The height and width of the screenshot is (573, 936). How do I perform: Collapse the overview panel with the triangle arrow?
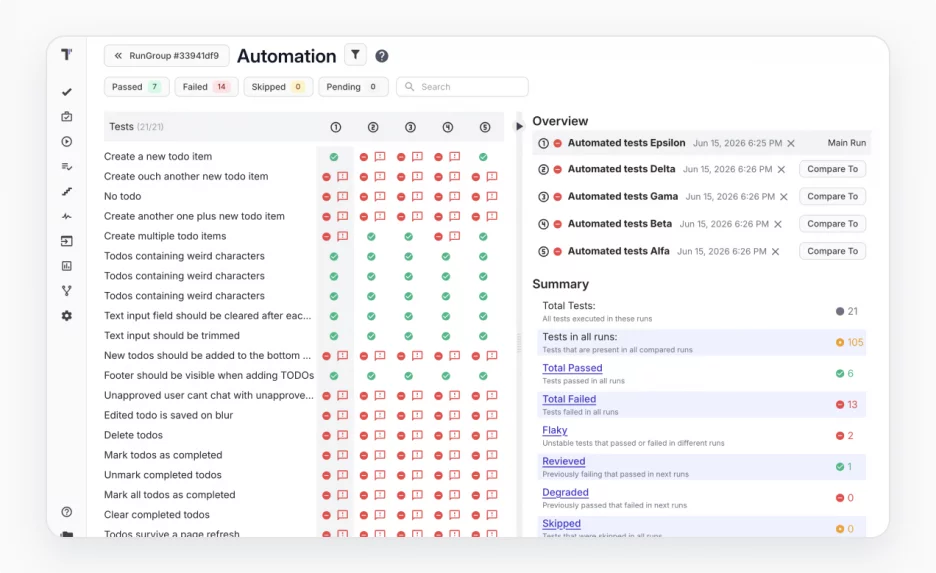[519, 126]
